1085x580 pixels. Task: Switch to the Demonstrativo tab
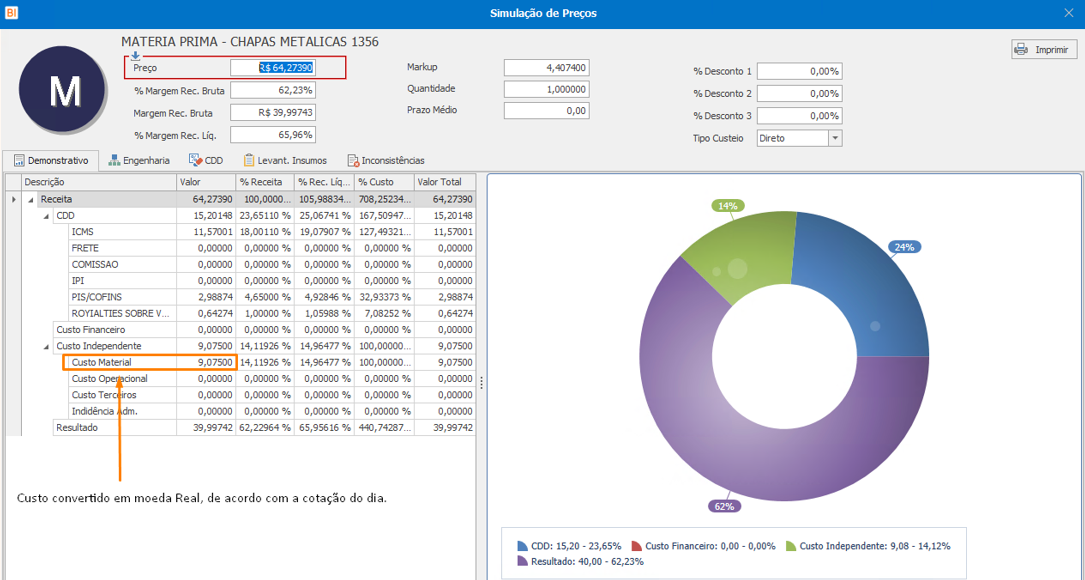pyautogui.click(x=51, y=161)
